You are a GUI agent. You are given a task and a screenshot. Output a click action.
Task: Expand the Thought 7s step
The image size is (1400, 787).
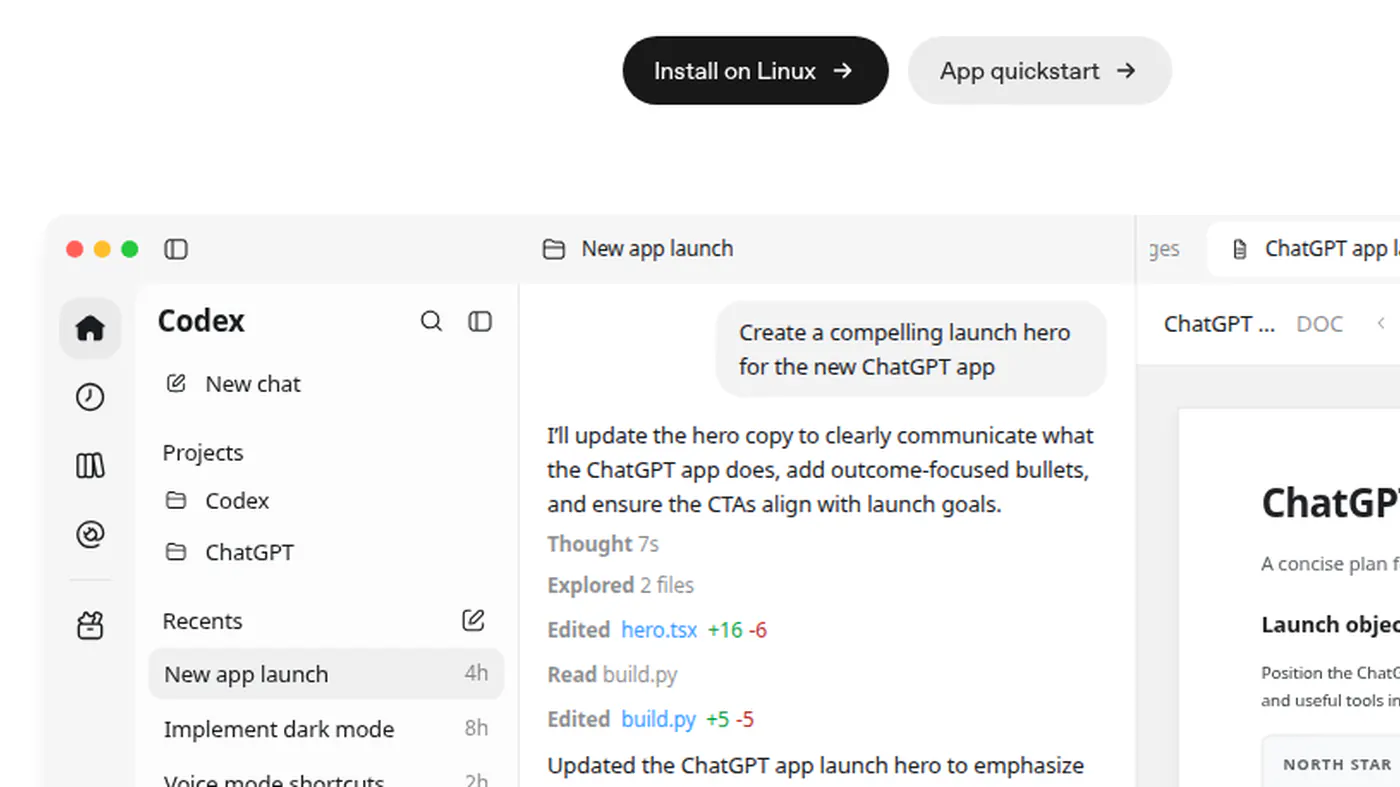(603, 544)
